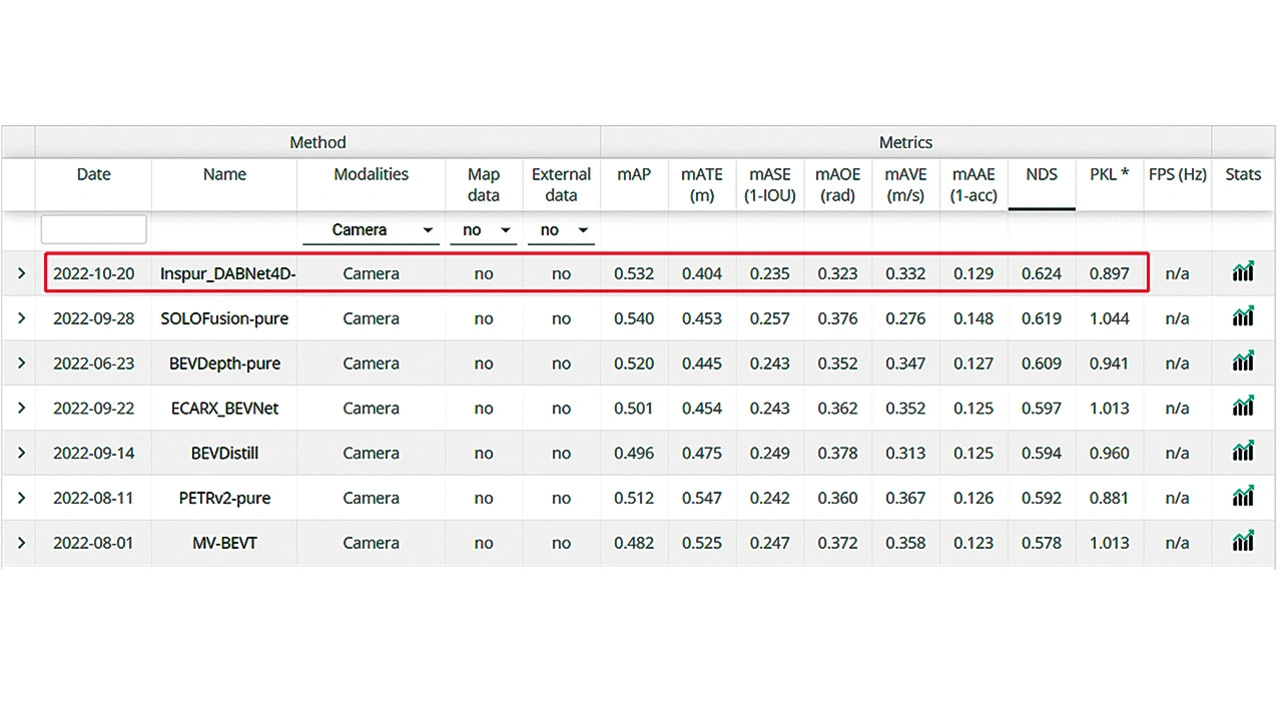Sort by PKL column header
The height and width of the screenshot is (721, 1280).
1109,174
